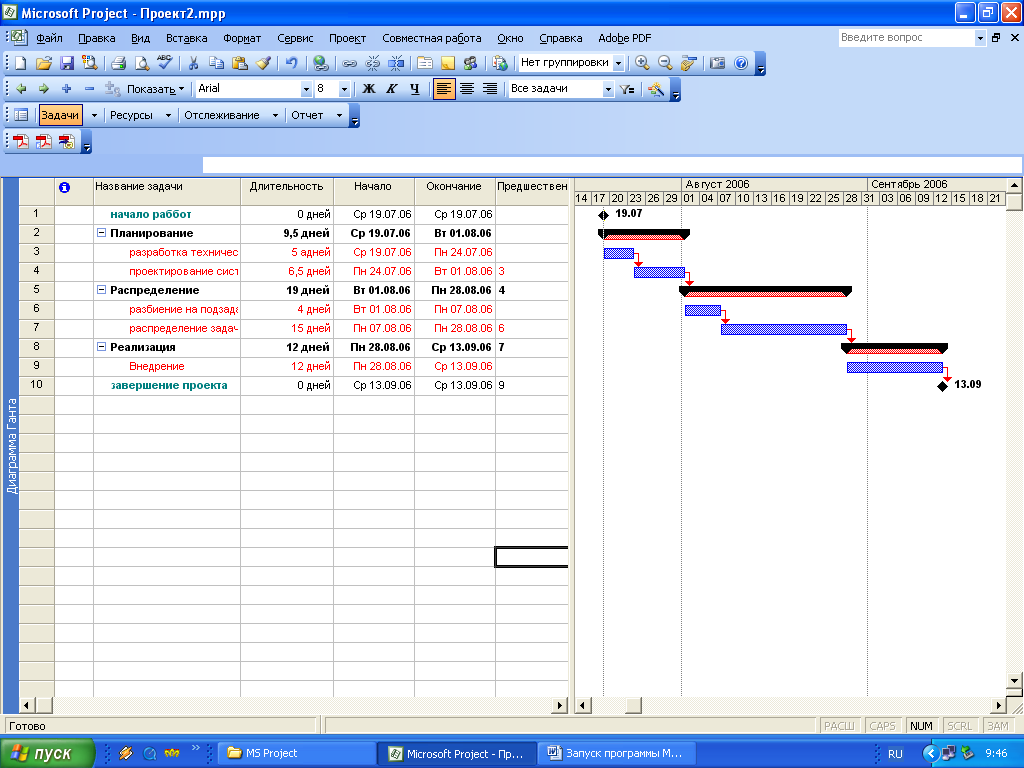1024x768 pixels.
Task: Open the Arial font dropdown
Action: pyautogui.click(x=306, y=89)
